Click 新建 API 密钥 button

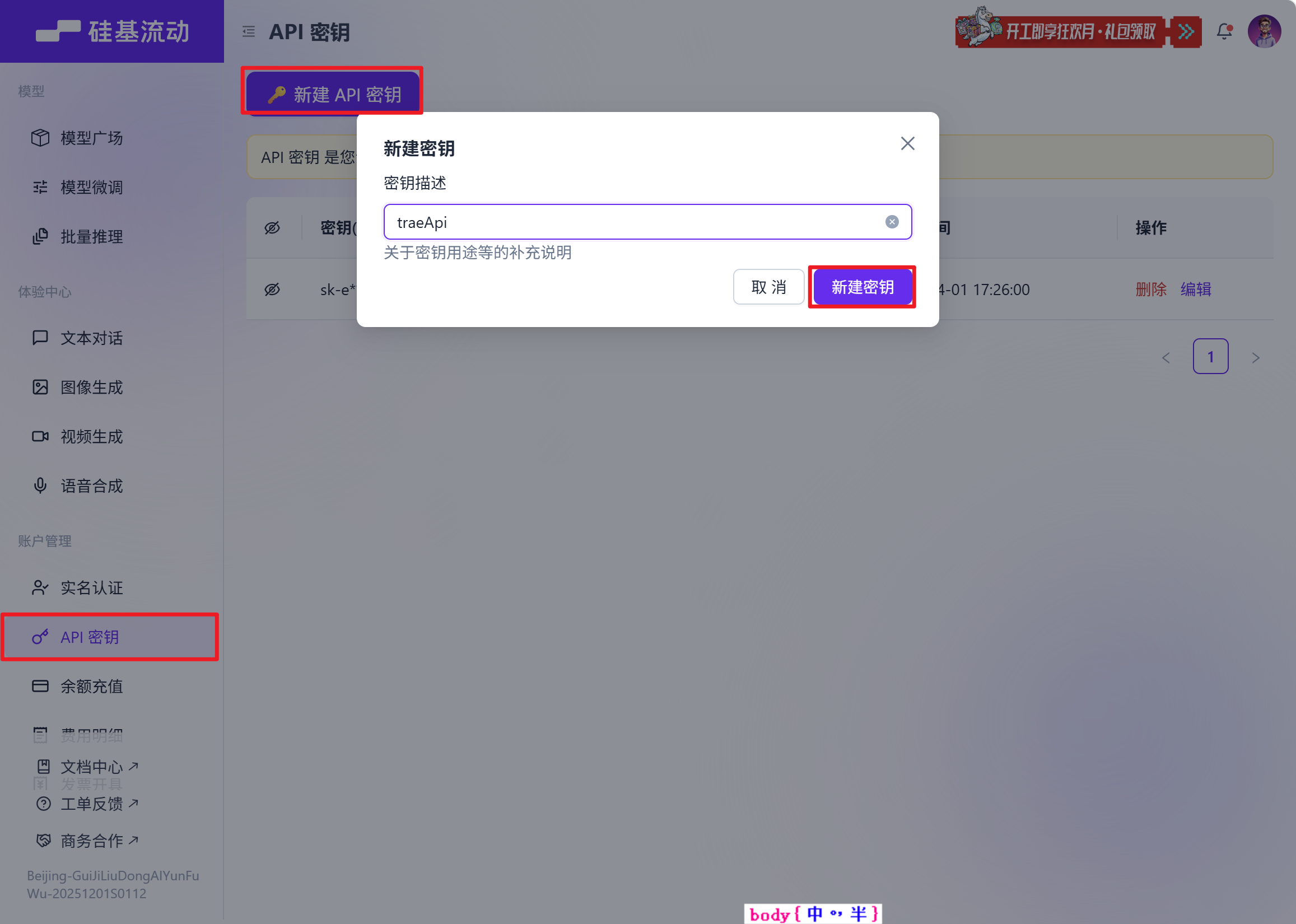pos(333,94)
